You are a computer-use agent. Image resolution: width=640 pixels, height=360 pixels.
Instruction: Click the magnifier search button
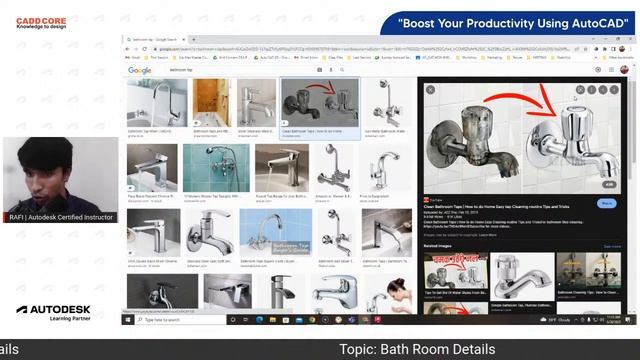coord(342,70)
